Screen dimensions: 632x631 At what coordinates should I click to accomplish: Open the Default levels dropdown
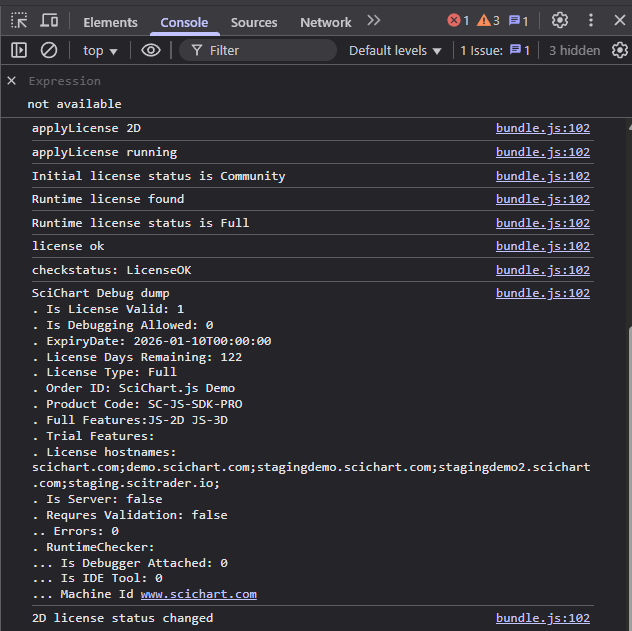click(395, 51)
